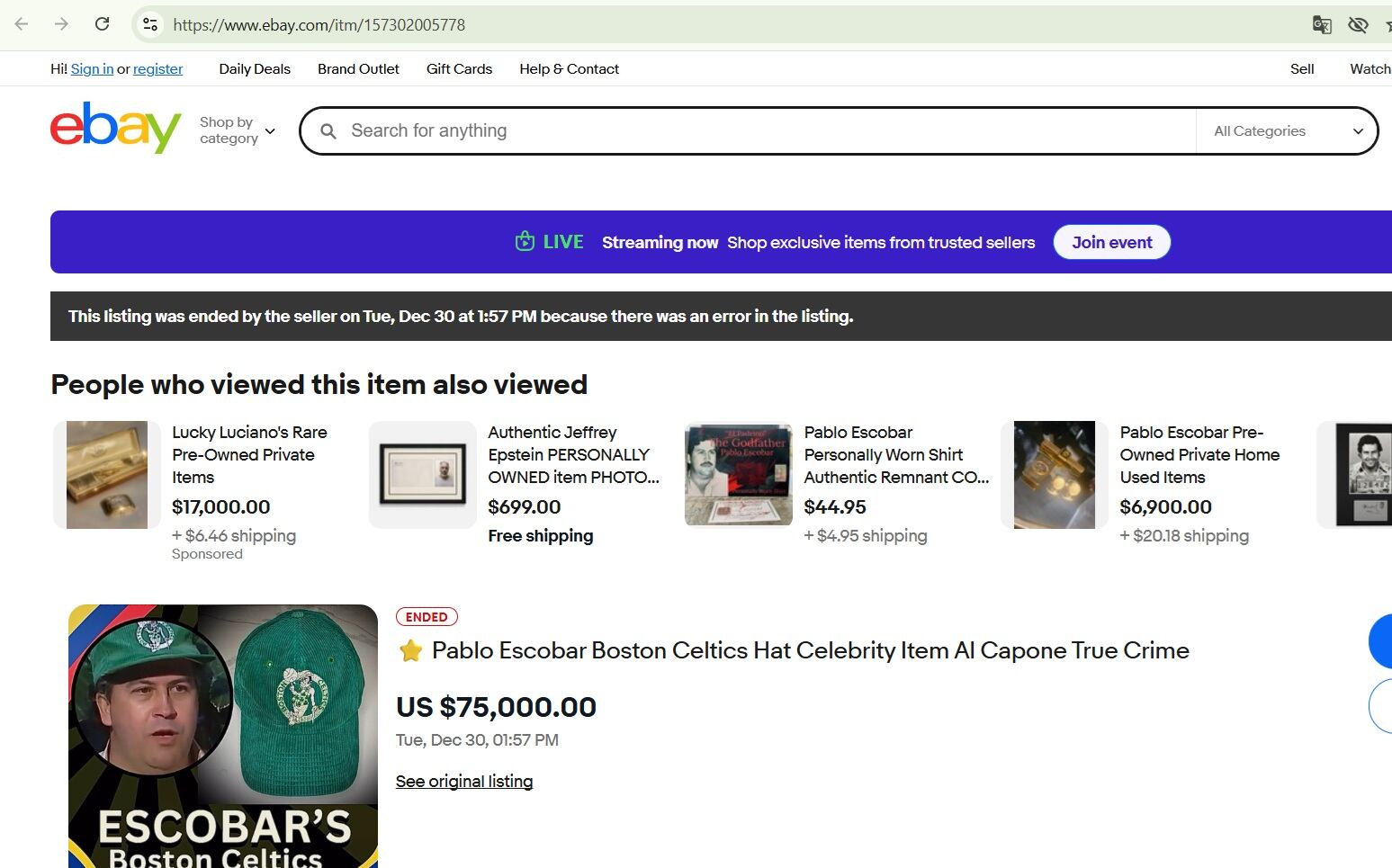Viewport: 1392px width, 868px height.
Task: Click the gold star beside listing title
Action: pyautogui.click(x=410, y=650)
